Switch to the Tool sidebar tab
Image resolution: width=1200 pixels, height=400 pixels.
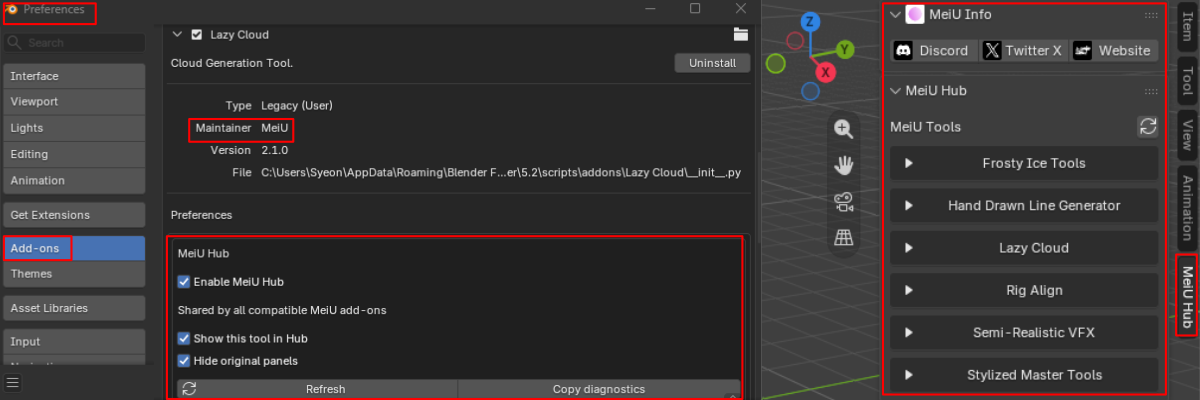click(x=1187, y=80)
